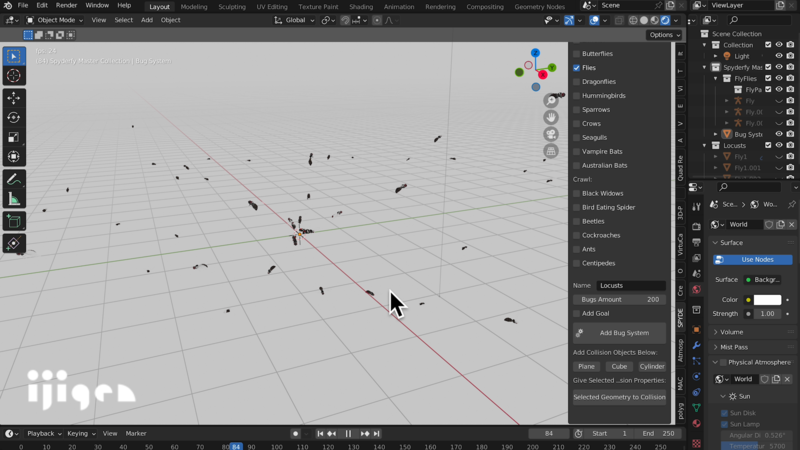Select the Cursor tool
The width and height of the screenshot is (800, 450).
(14, 76)
